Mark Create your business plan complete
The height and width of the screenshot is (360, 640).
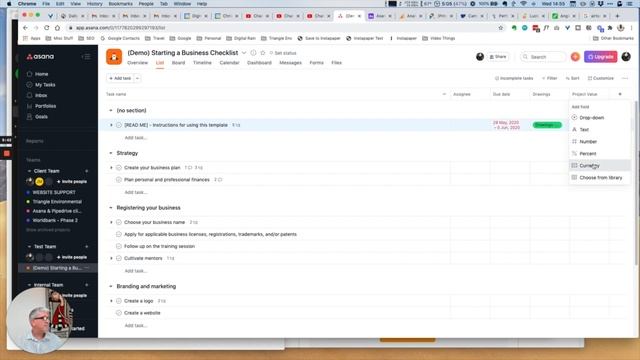pos(119,167)
